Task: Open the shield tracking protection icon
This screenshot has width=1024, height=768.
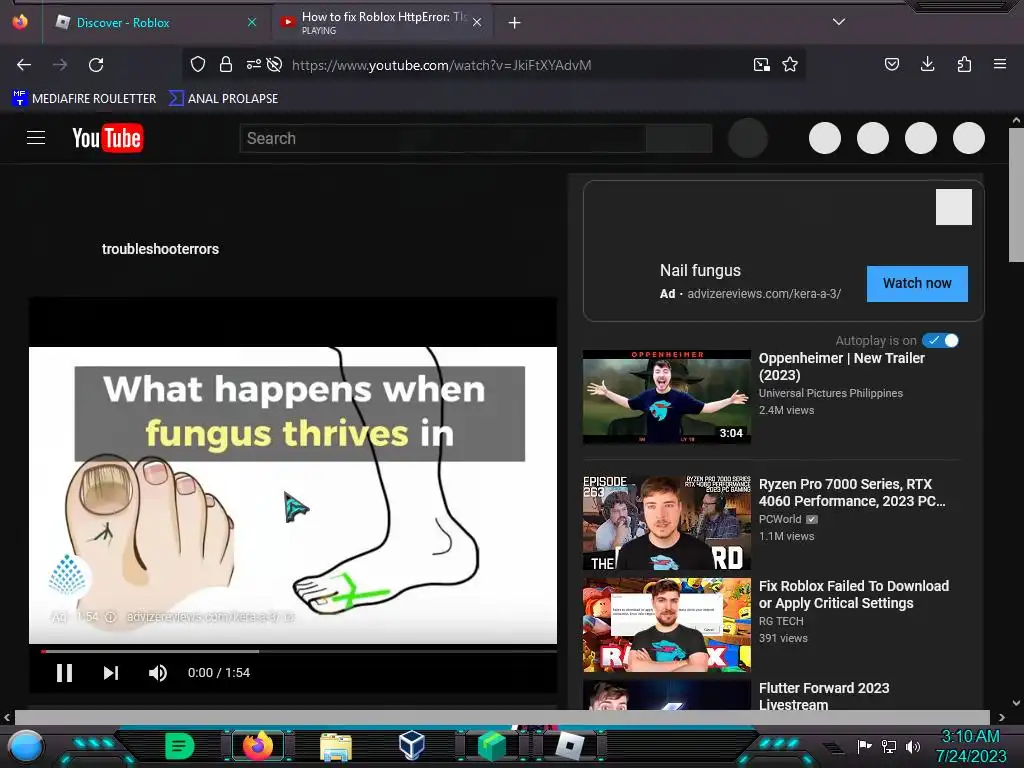Action: coord(198,64)
